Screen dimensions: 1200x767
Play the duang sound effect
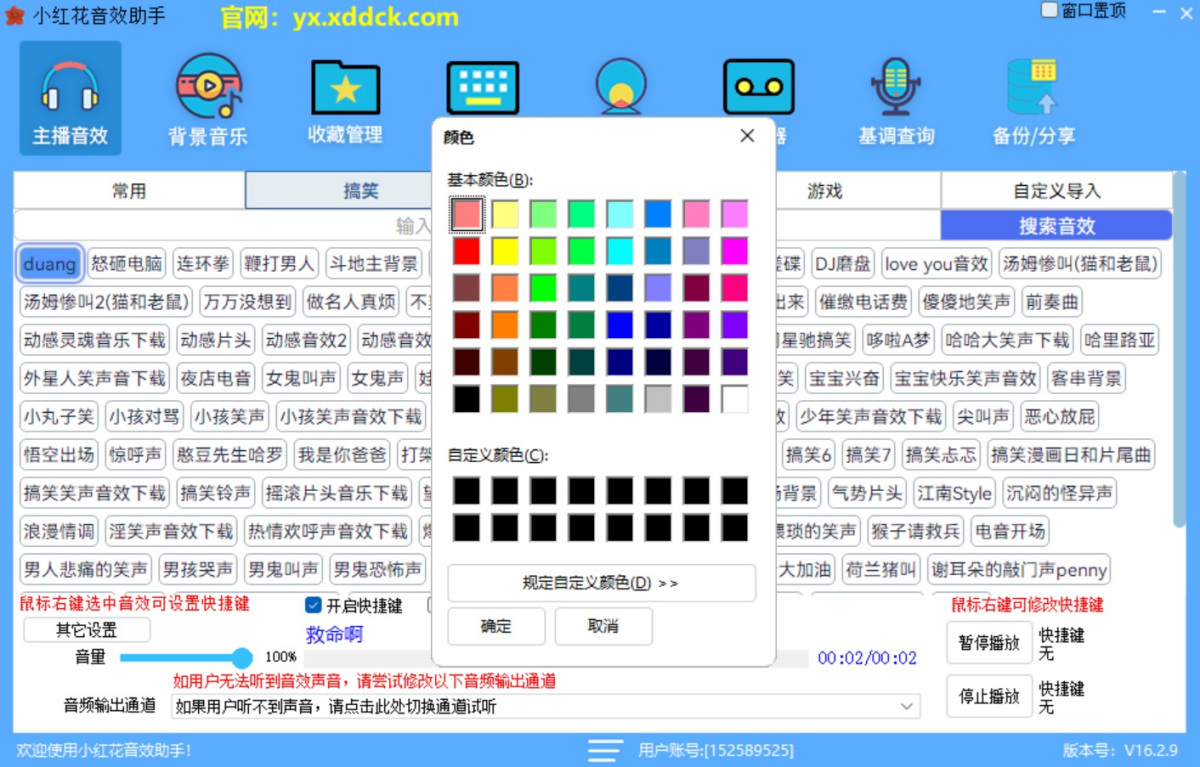[x=49, y=263]
